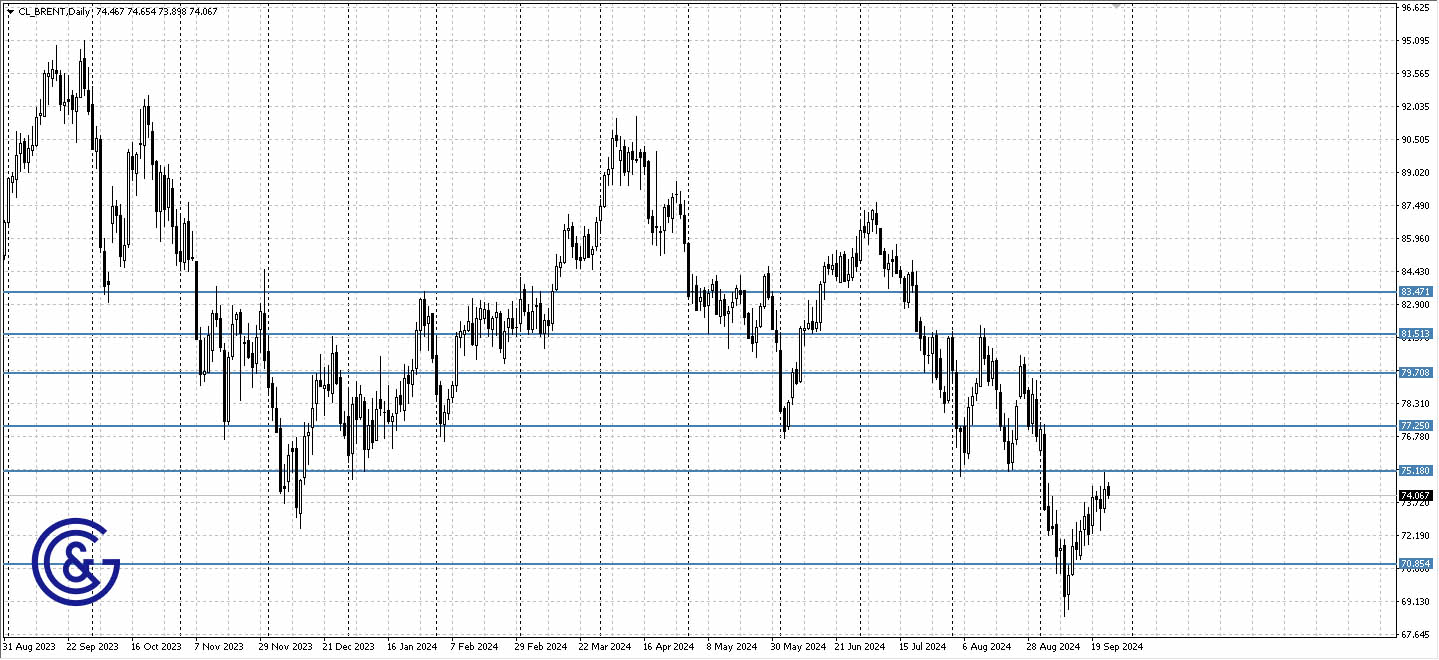Screen dimensions: 1439x660
Task: Click the black current-price tag showing 74.067
Action: pos(1414,494)
